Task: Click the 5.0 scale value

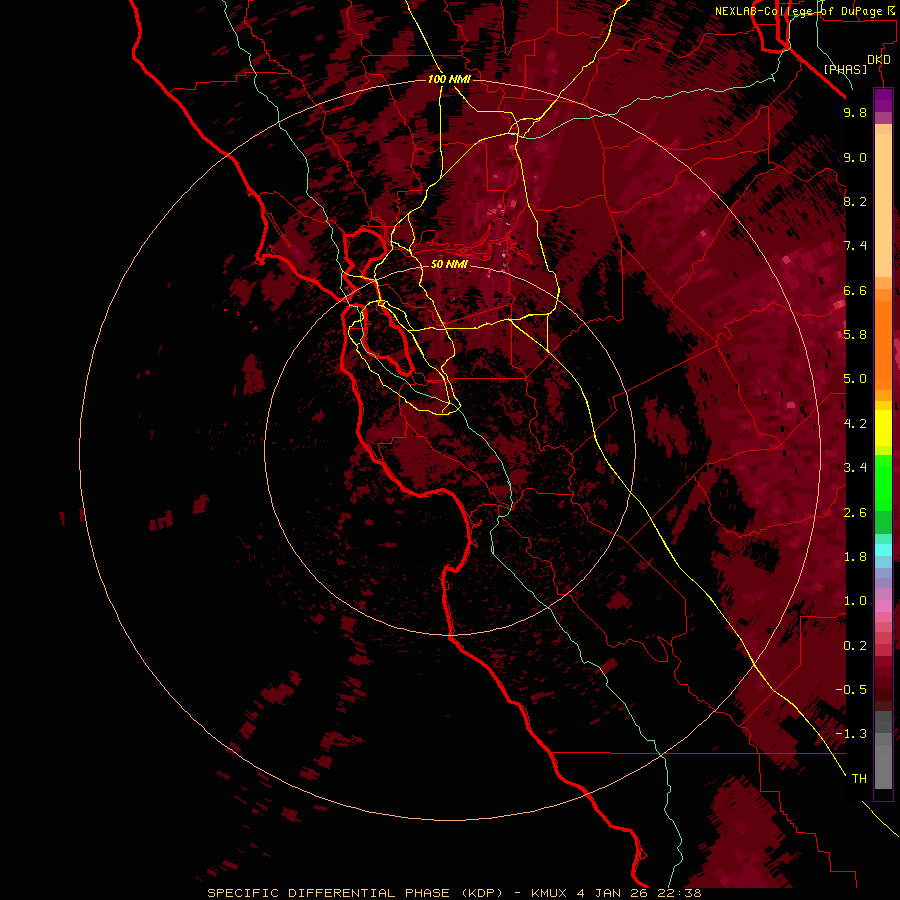Action: pos(855,379)
